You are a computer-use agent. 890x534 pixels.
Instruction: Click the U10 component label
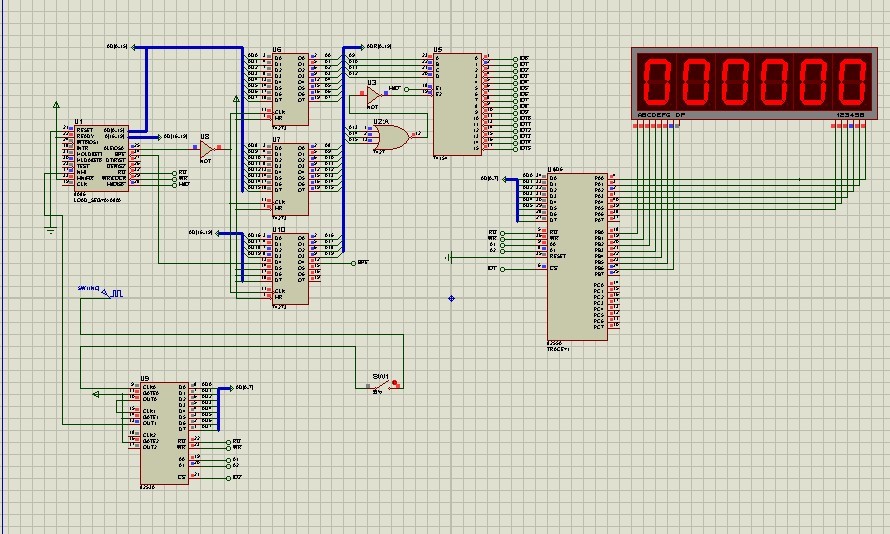tap(279, 230)
